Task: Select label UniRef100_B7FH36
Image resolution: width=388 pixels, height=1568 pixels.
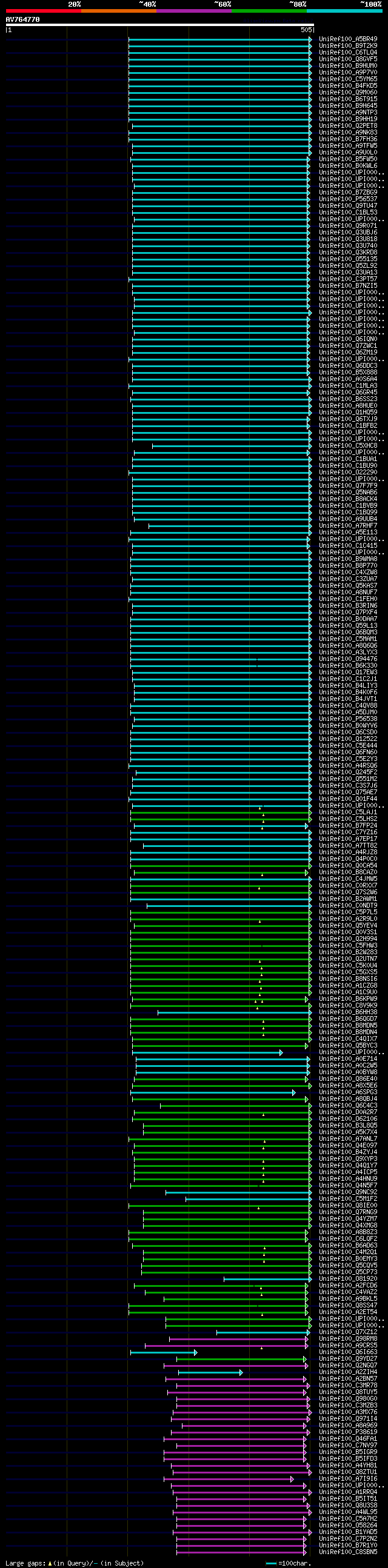Action: (348, 139)
